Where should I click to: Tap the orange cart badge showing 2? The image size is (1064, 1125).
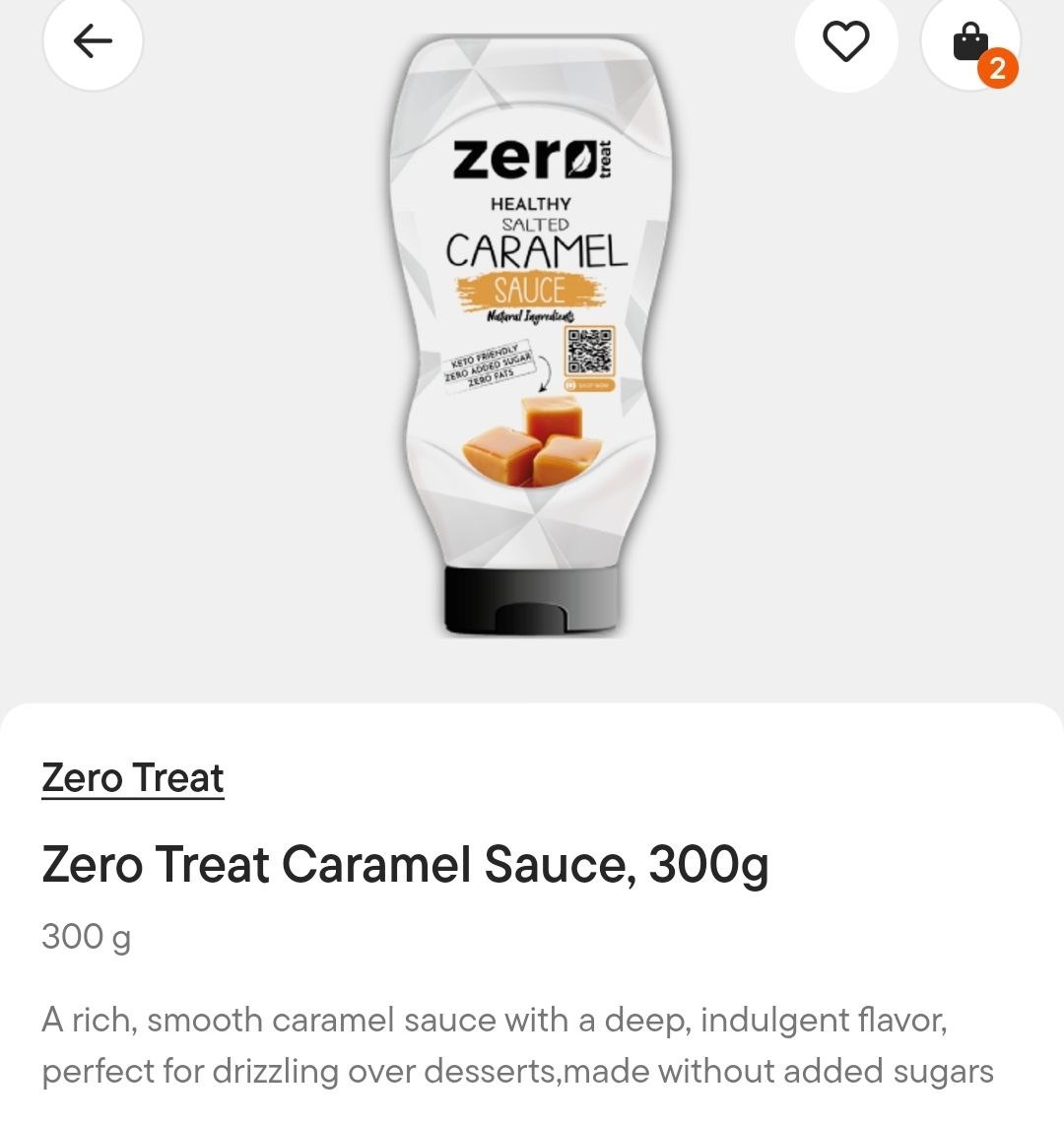[x=997, y=69]
